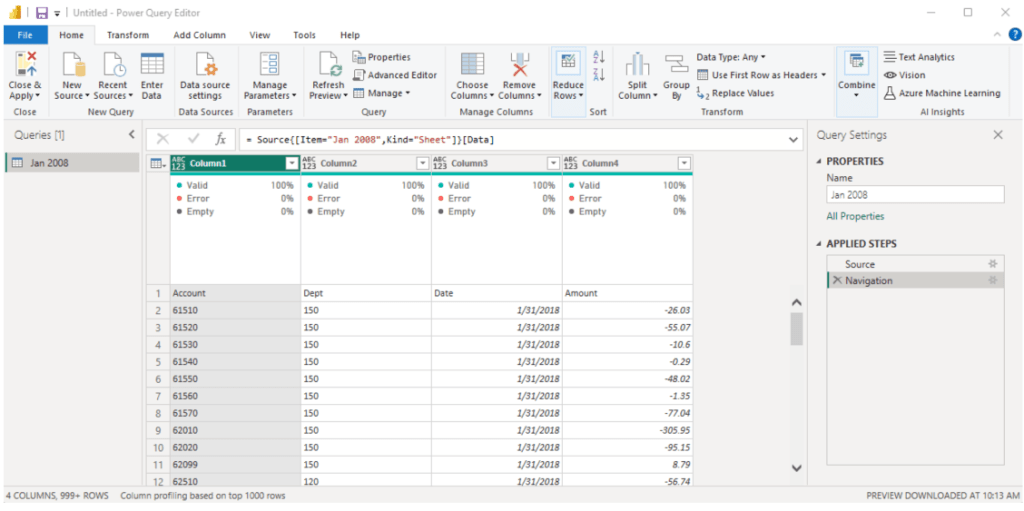Switch to the Transform tab

128,35
